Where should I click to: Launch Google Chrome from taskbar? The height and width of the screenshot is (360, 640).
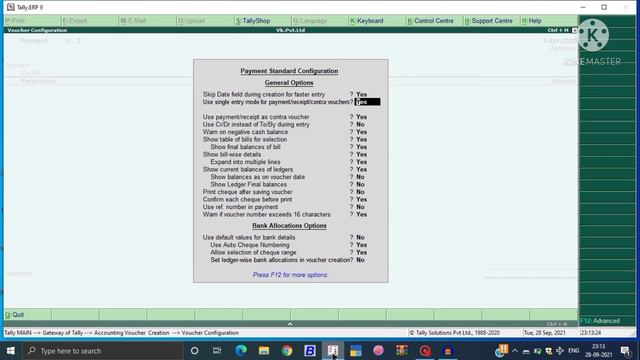[287, 351]
